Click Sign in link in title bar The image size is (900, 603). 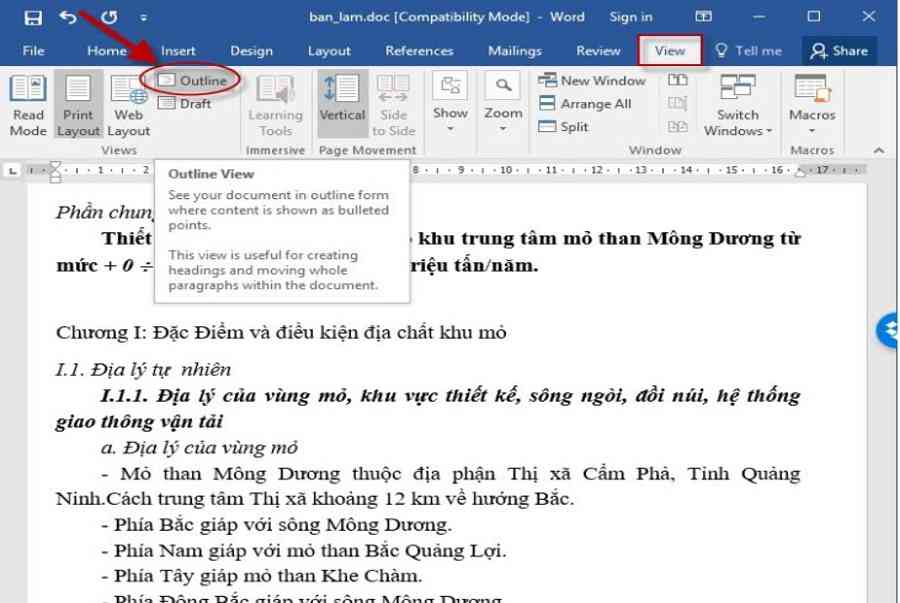click(631, 17)
